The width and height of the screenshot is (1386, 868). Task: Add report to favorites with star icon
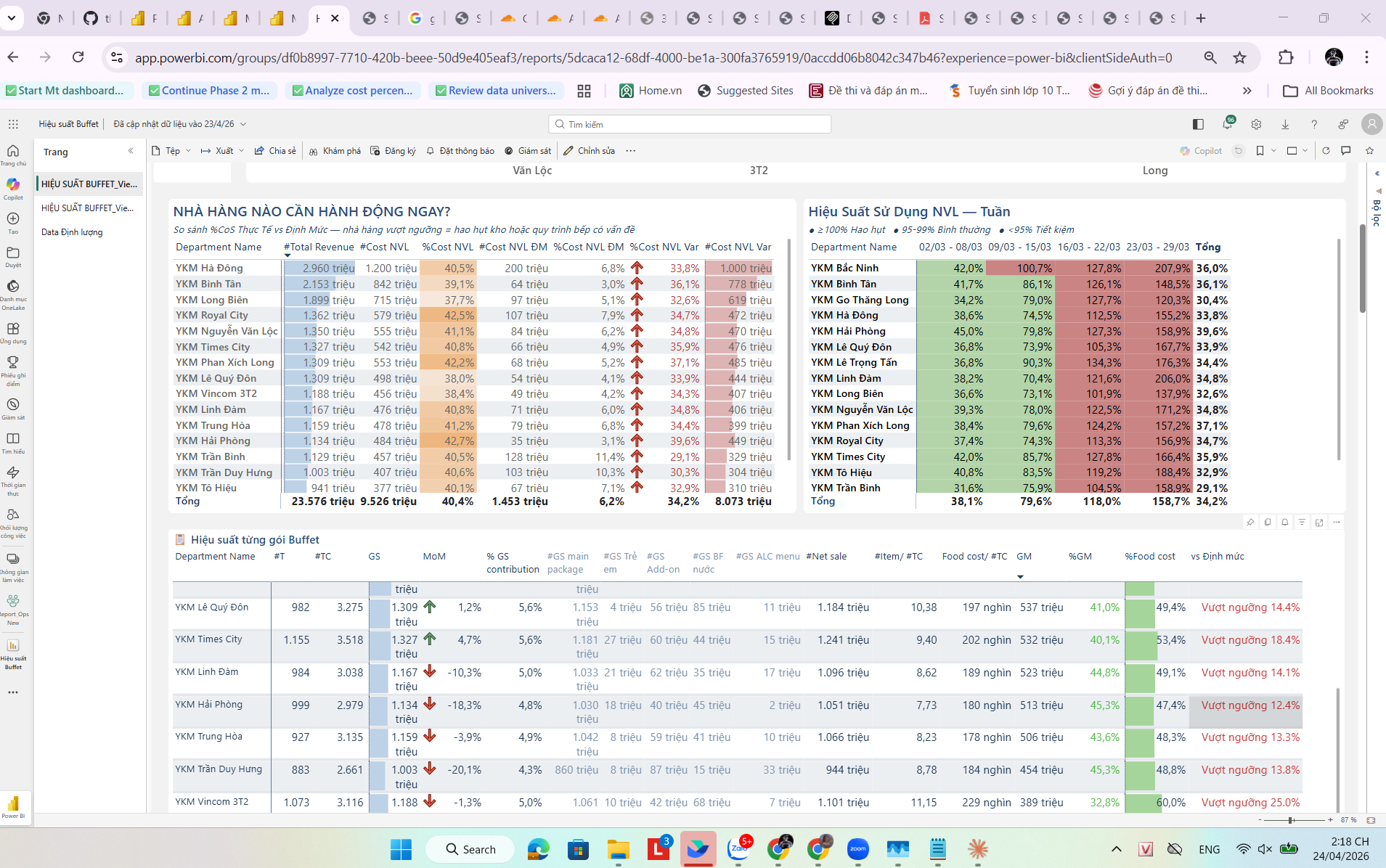point(1369,151)
